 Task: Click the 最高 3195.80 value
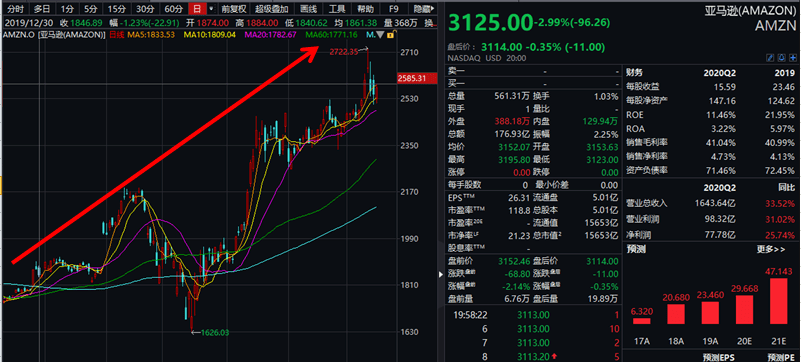515,160
